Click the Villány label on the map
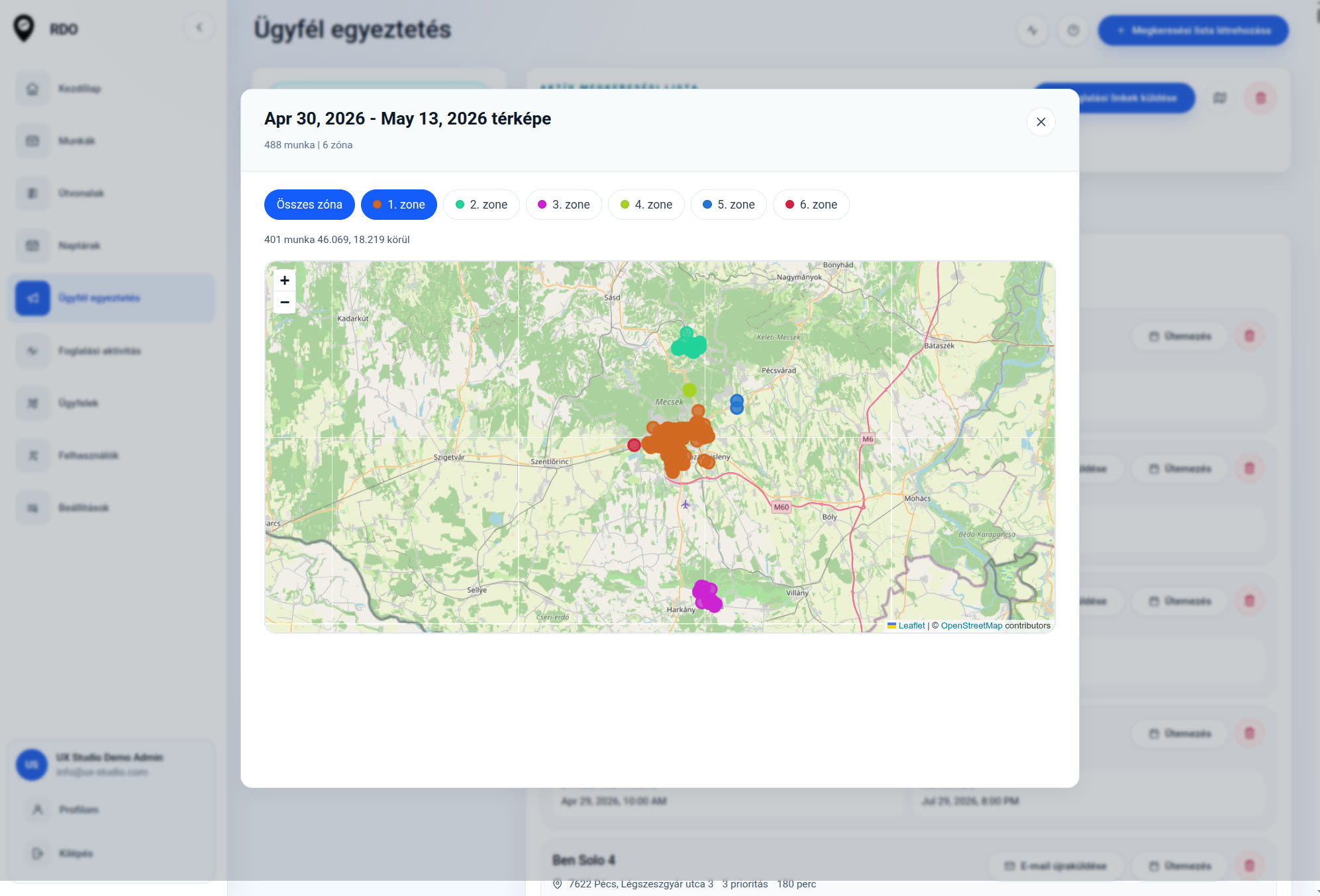Viewport: 1320px width, 896px height. pyautogui.click(x=797, y=593)
